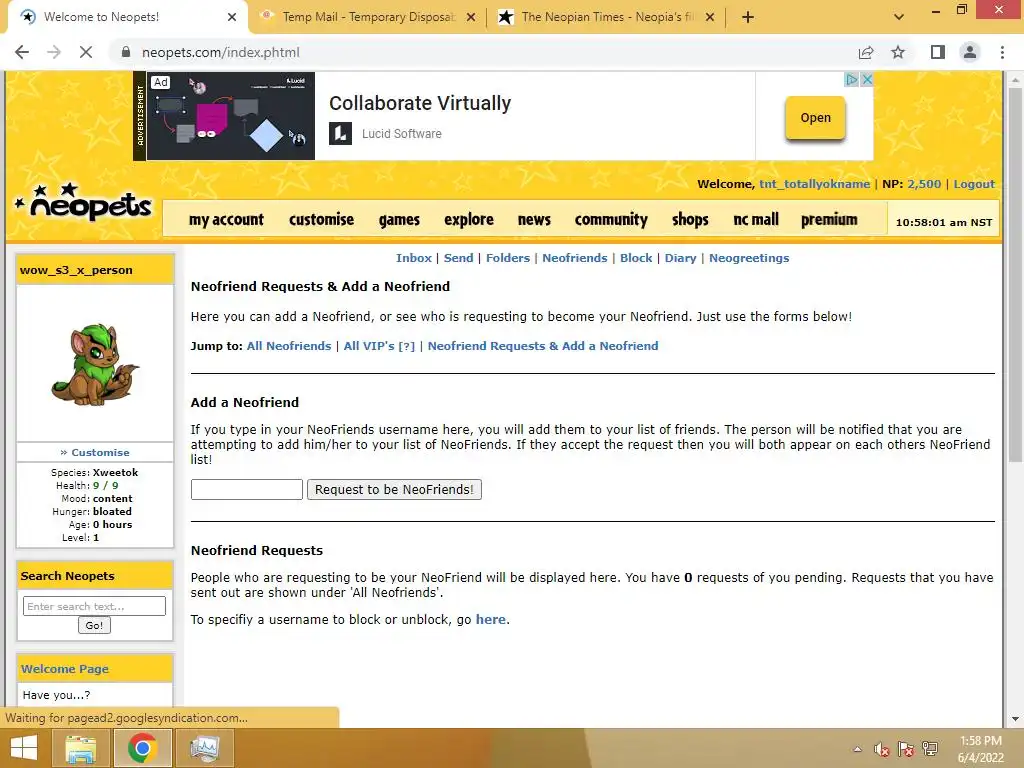This screenshot has width=1024, height=768.
Task: Open the explore menu
Action: point(469,219)
